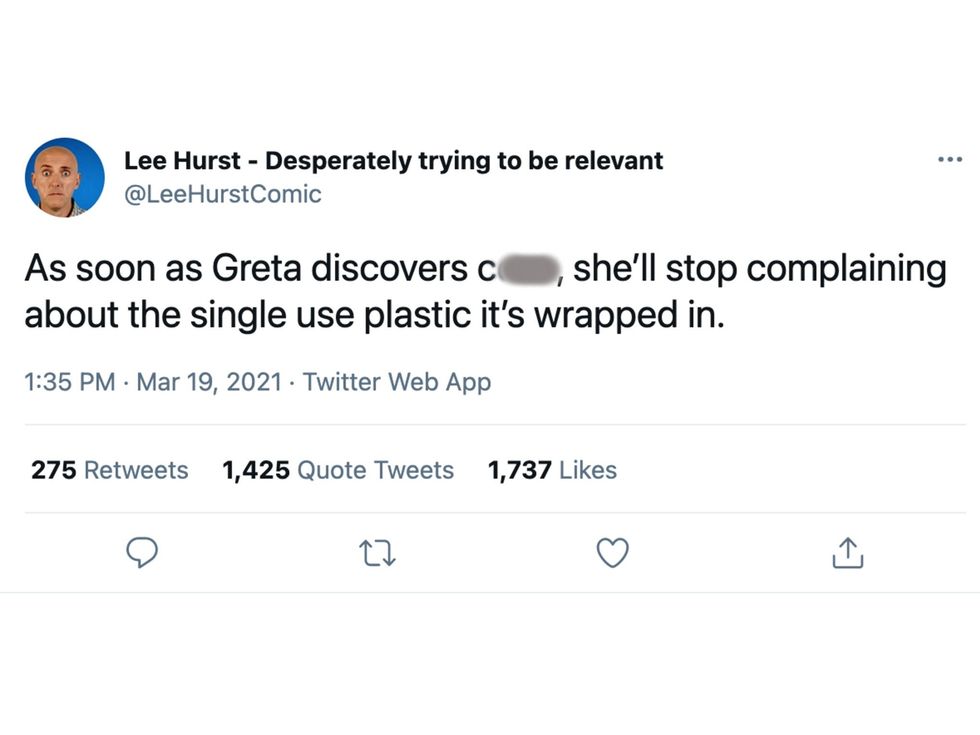Open the Twitter Web App source link
The image size is (980, 735).
tap(396, 382)
